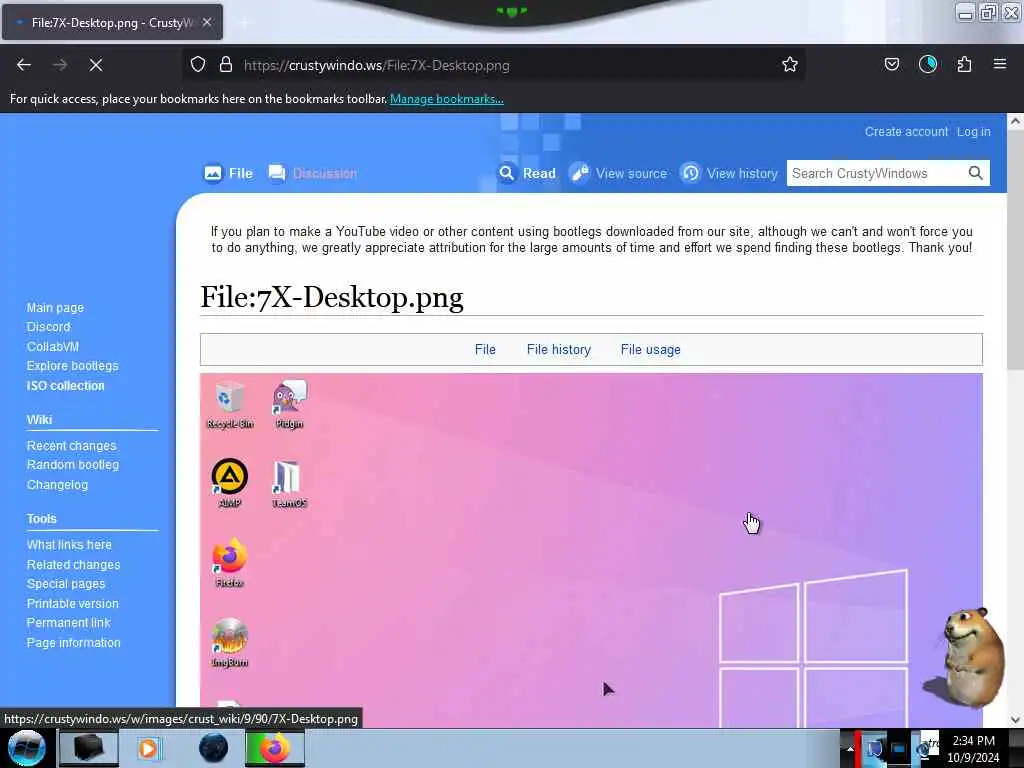Screen dimensions: 1024x768
Task: Open Explore bootlegs in sidebar
Action: [x=72, y=366]
